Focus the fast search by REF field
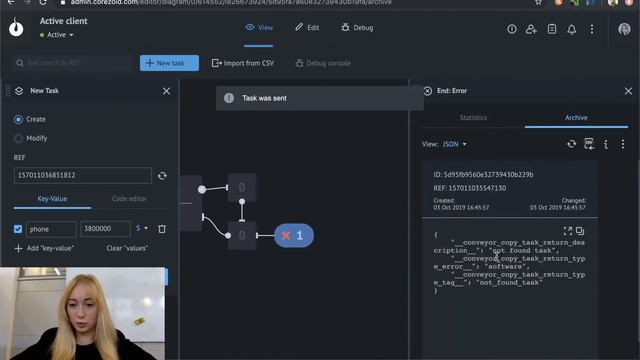 click(x=73, y=63)
